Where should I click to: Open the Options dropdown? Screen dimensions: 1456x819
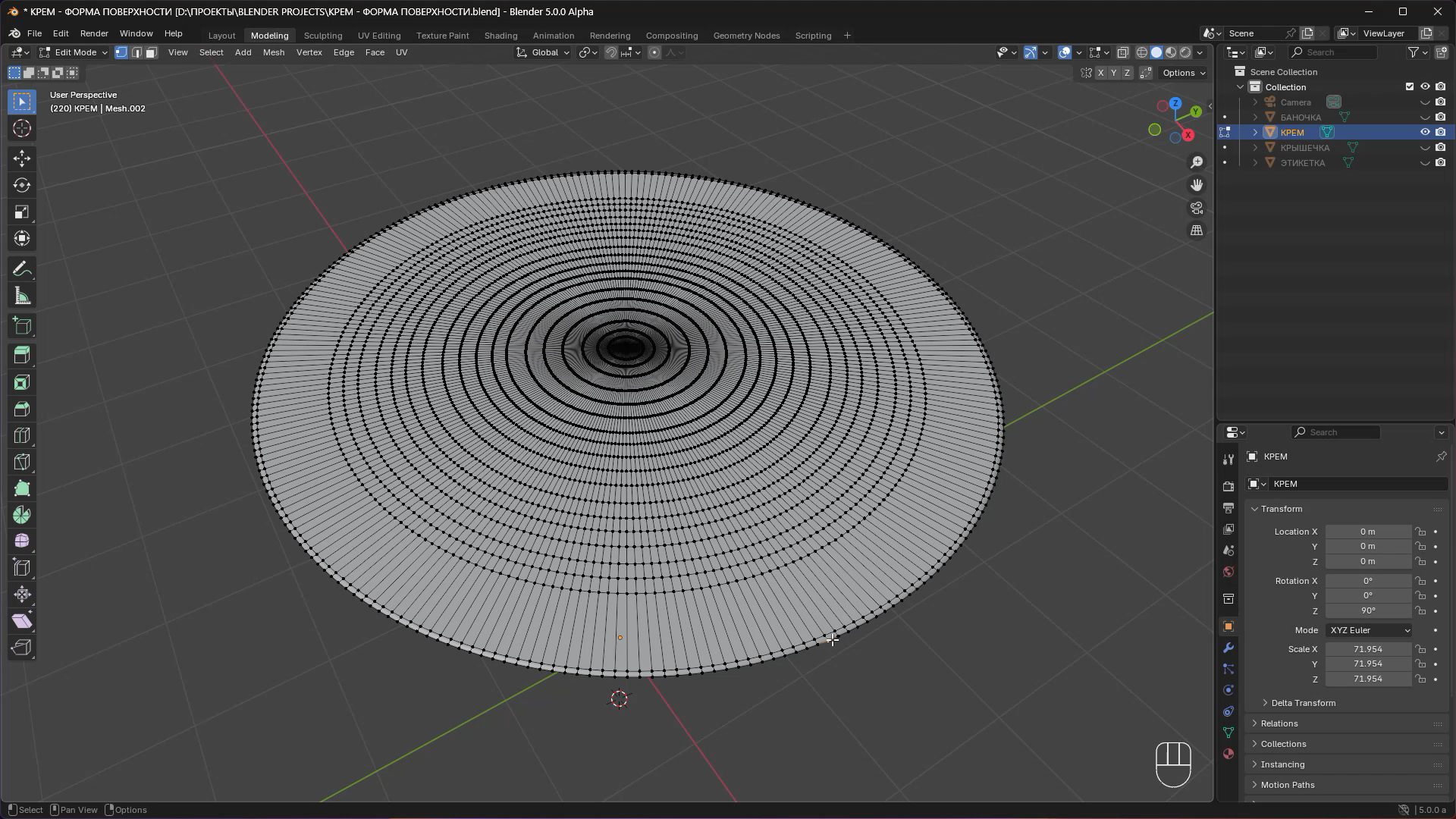click(1184, 73)
